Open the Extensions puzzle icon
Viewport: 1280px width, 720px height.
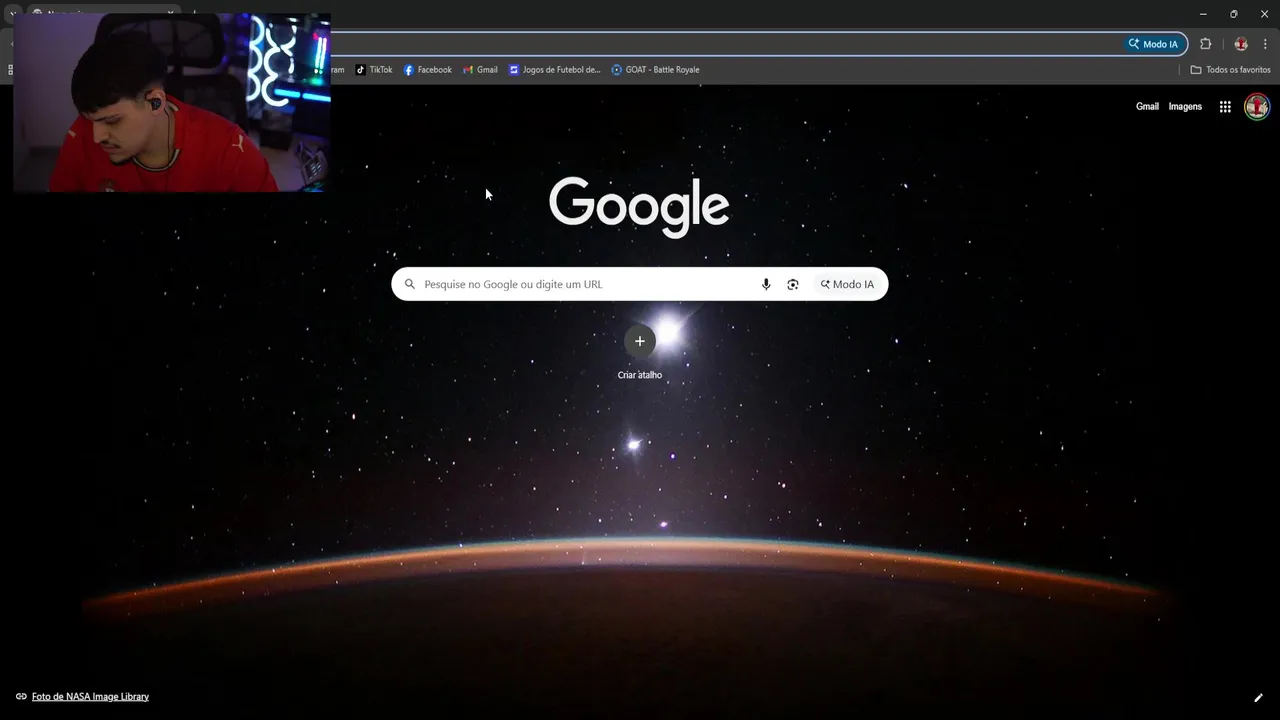pos(1205,44)
